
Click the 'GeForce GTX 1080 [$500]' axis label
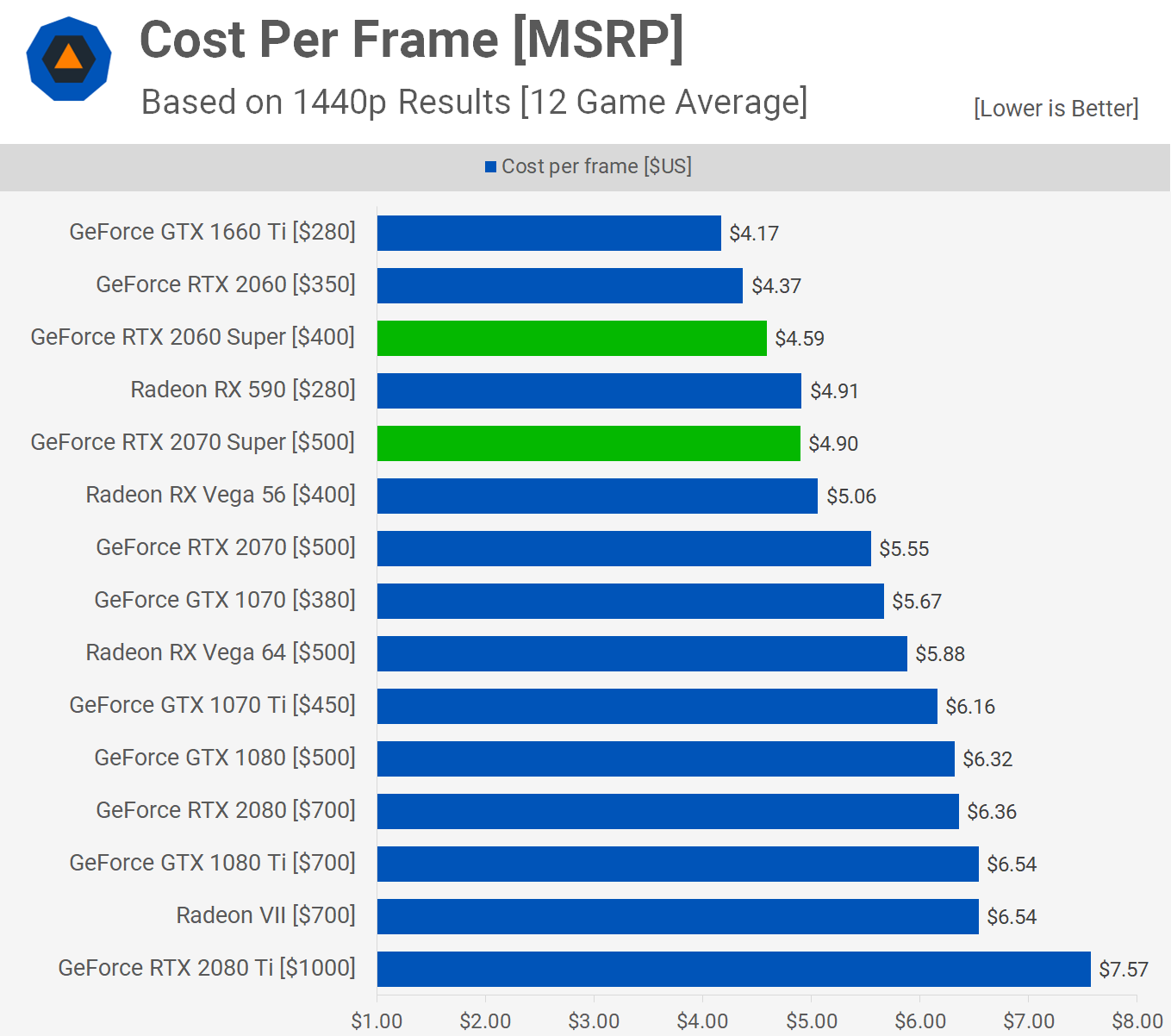[x=225, y=758]
